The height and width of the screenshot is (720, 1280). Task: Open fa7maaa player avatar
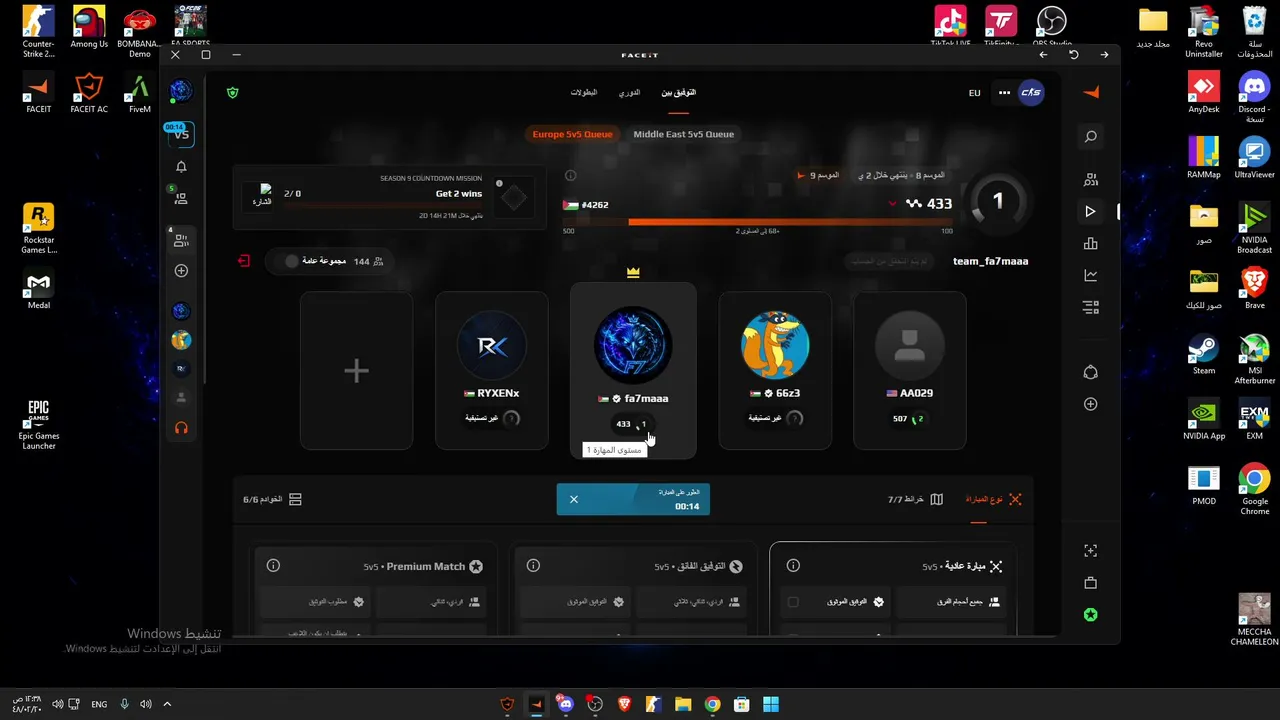[632, 344]
